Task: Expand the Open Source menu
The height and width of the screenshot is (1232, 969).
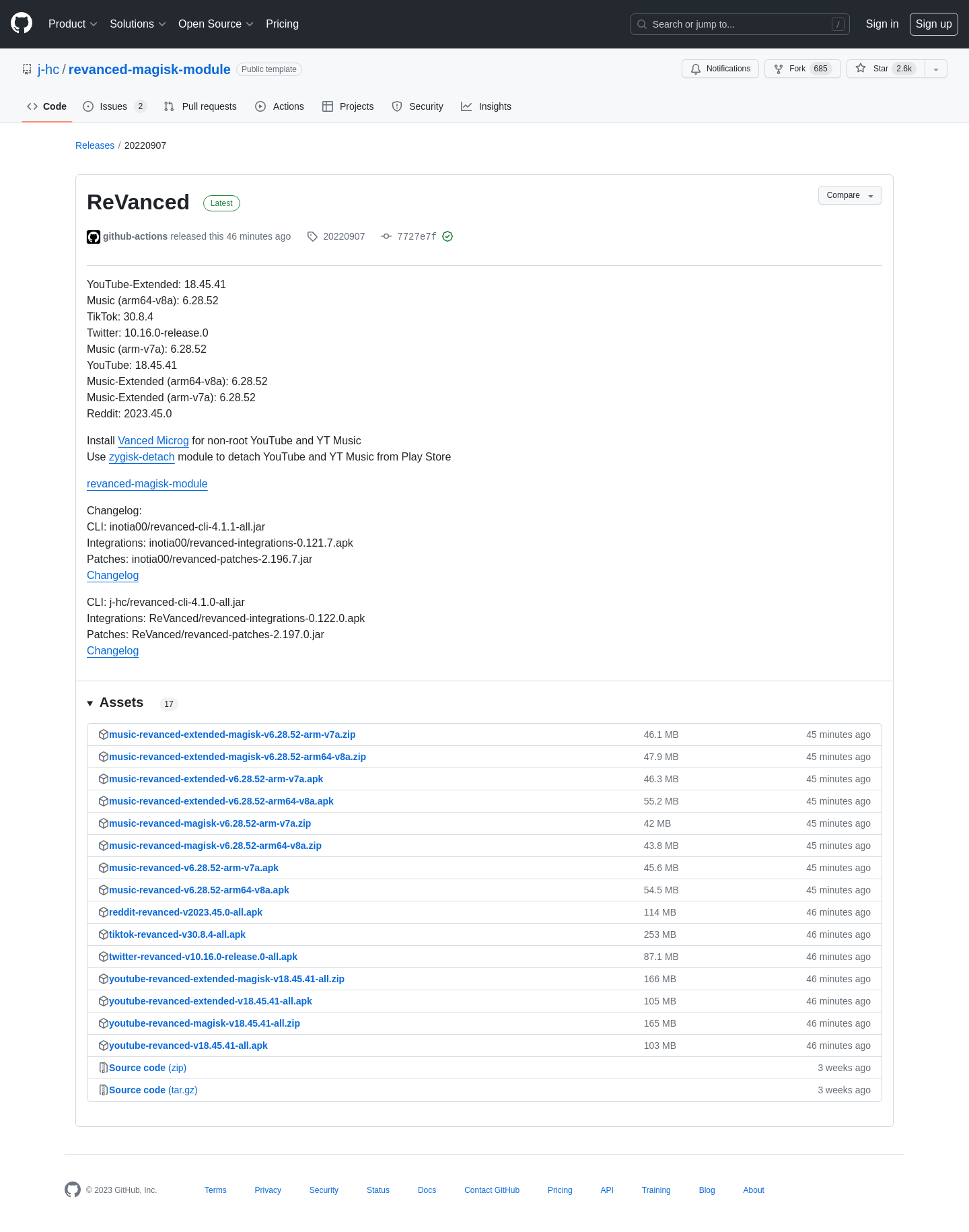Action: [x=215, y=24]
